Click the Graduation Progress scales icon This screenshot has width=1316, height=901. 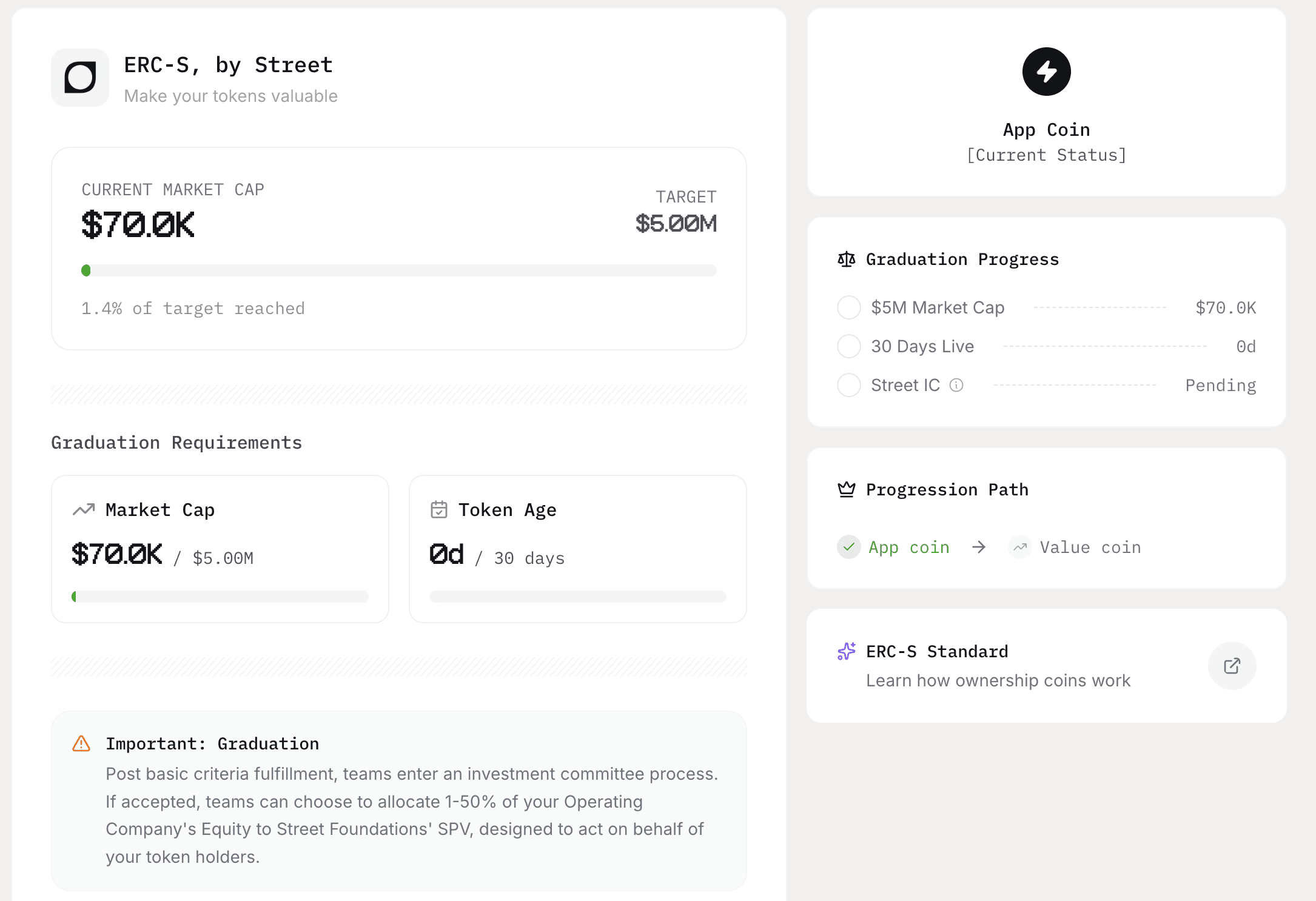pyautogui.click(x=846, y=260)
